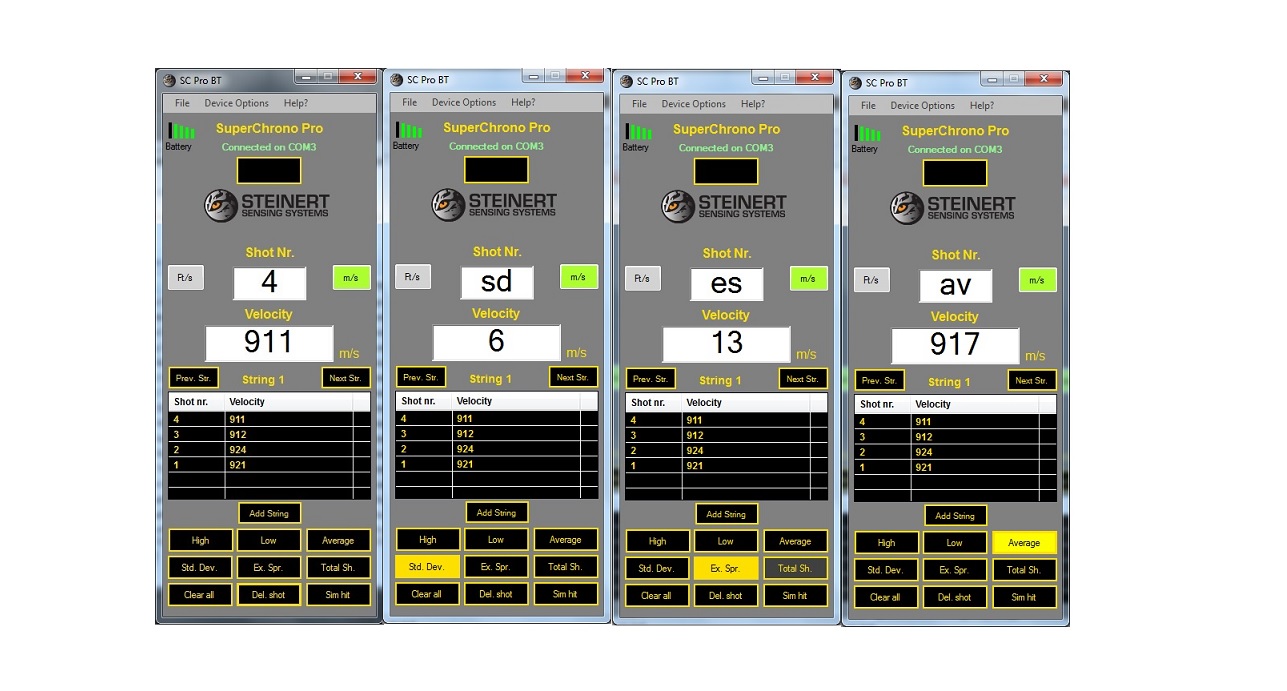Toggle Ft/s units in the es window
Image resolution: width=1287 pixels, height=691 pixels.
643,278
